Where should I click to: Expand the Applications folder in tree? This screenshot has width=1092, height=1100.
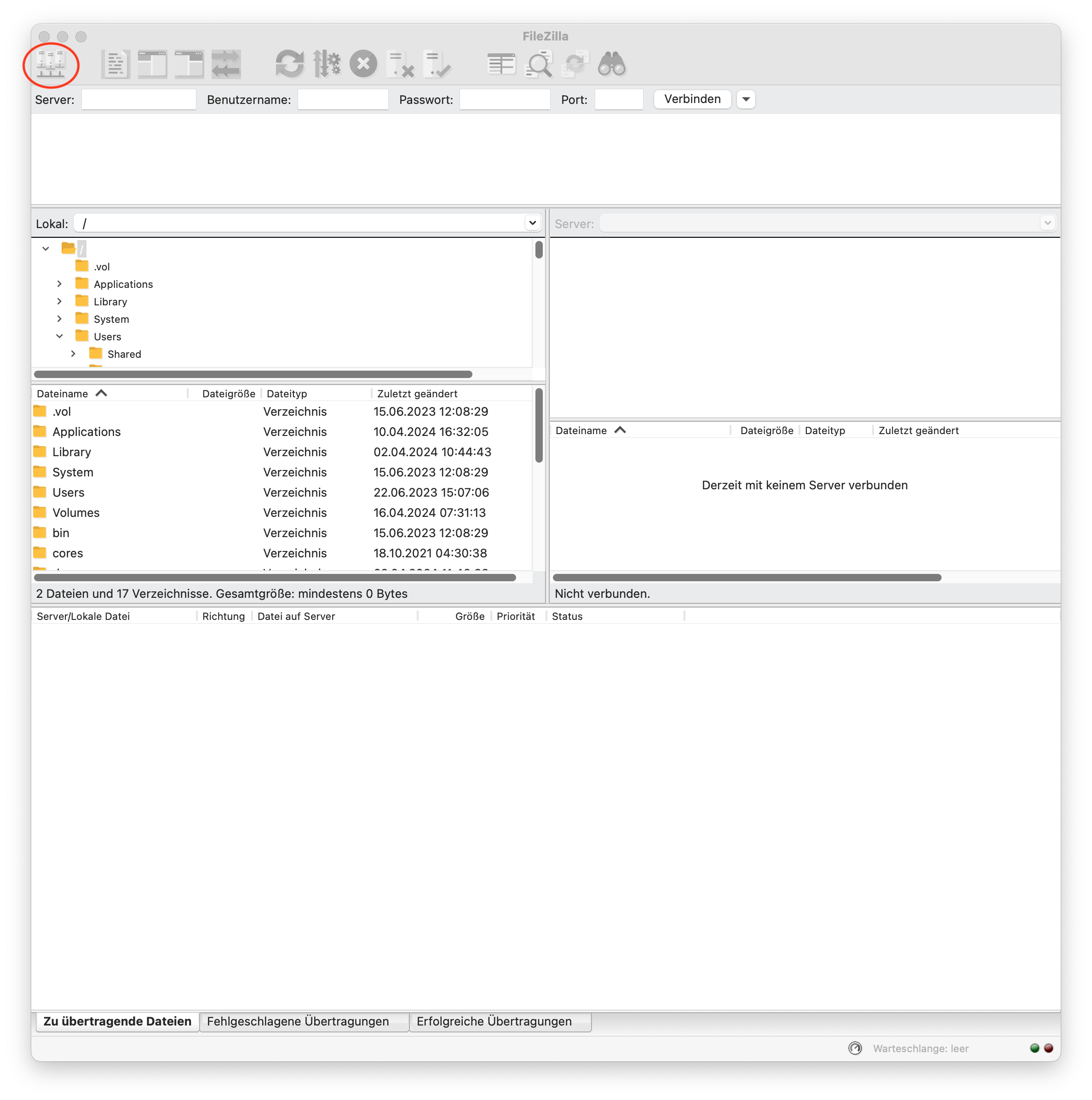point(59,284)
